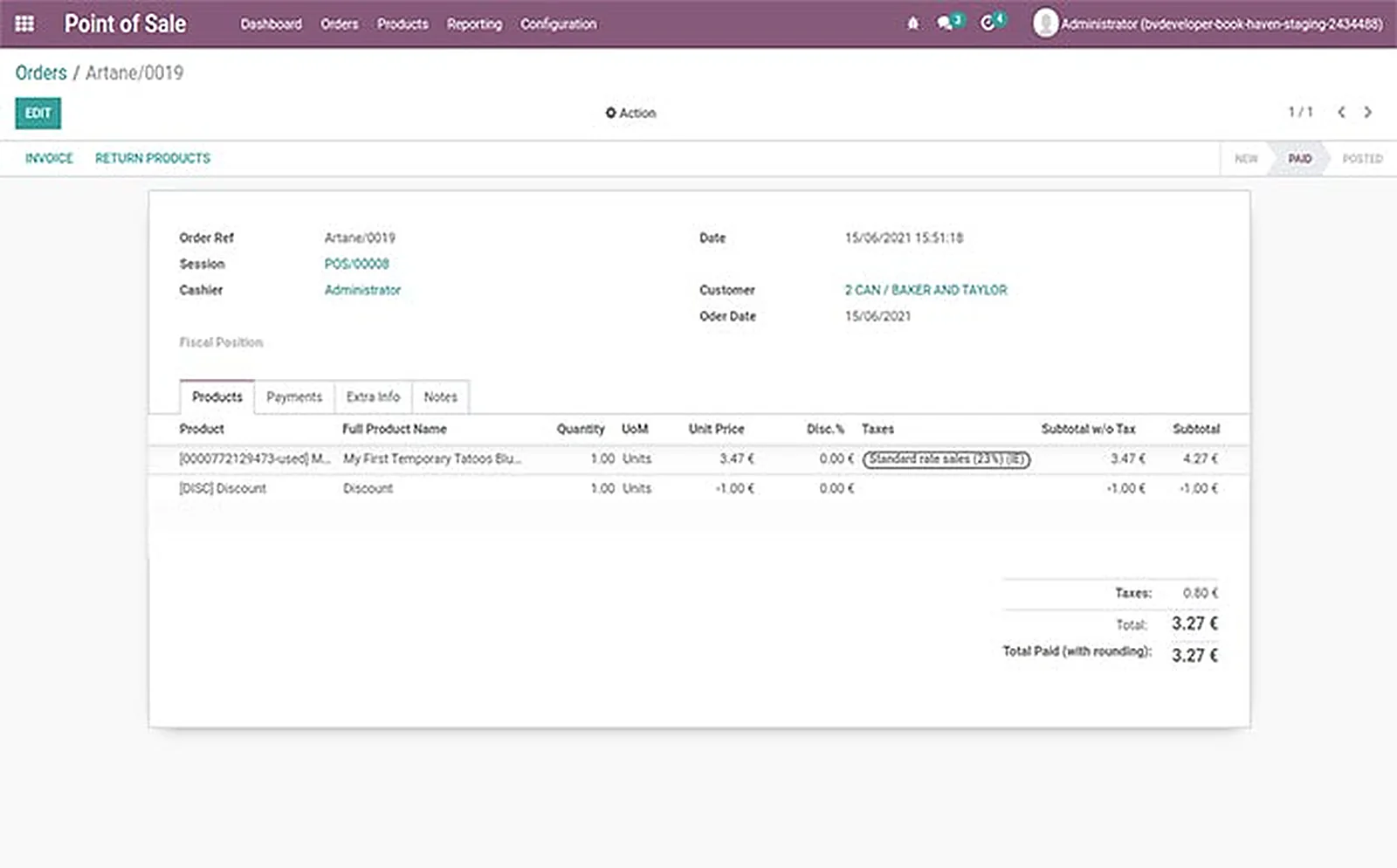The width and height of the screenshot is (1397, 868).
Task: Open the Configuration menu
Action: tap(558, 24)
